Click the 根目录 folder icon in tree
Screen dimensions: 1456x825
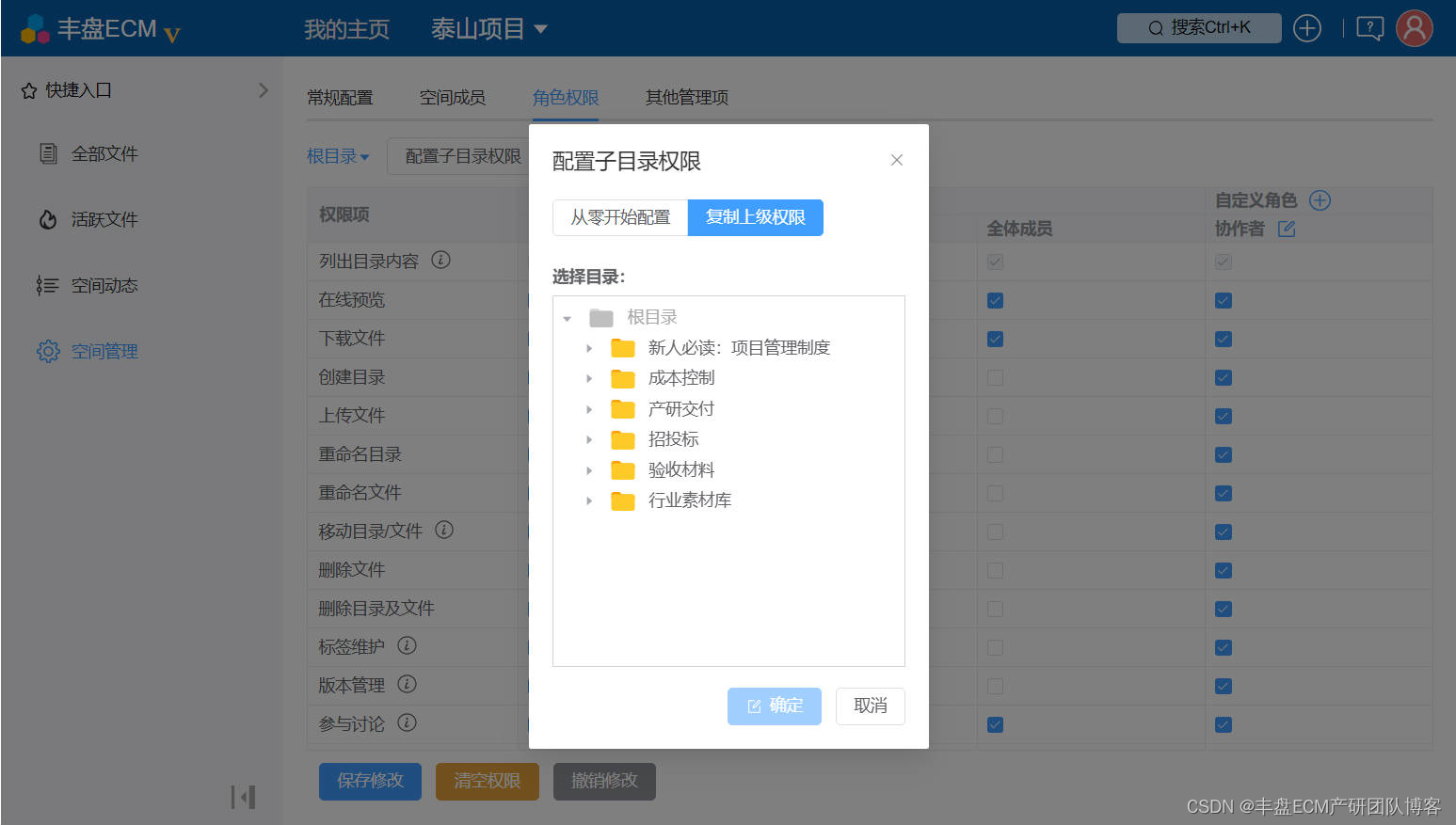(601, 318)
